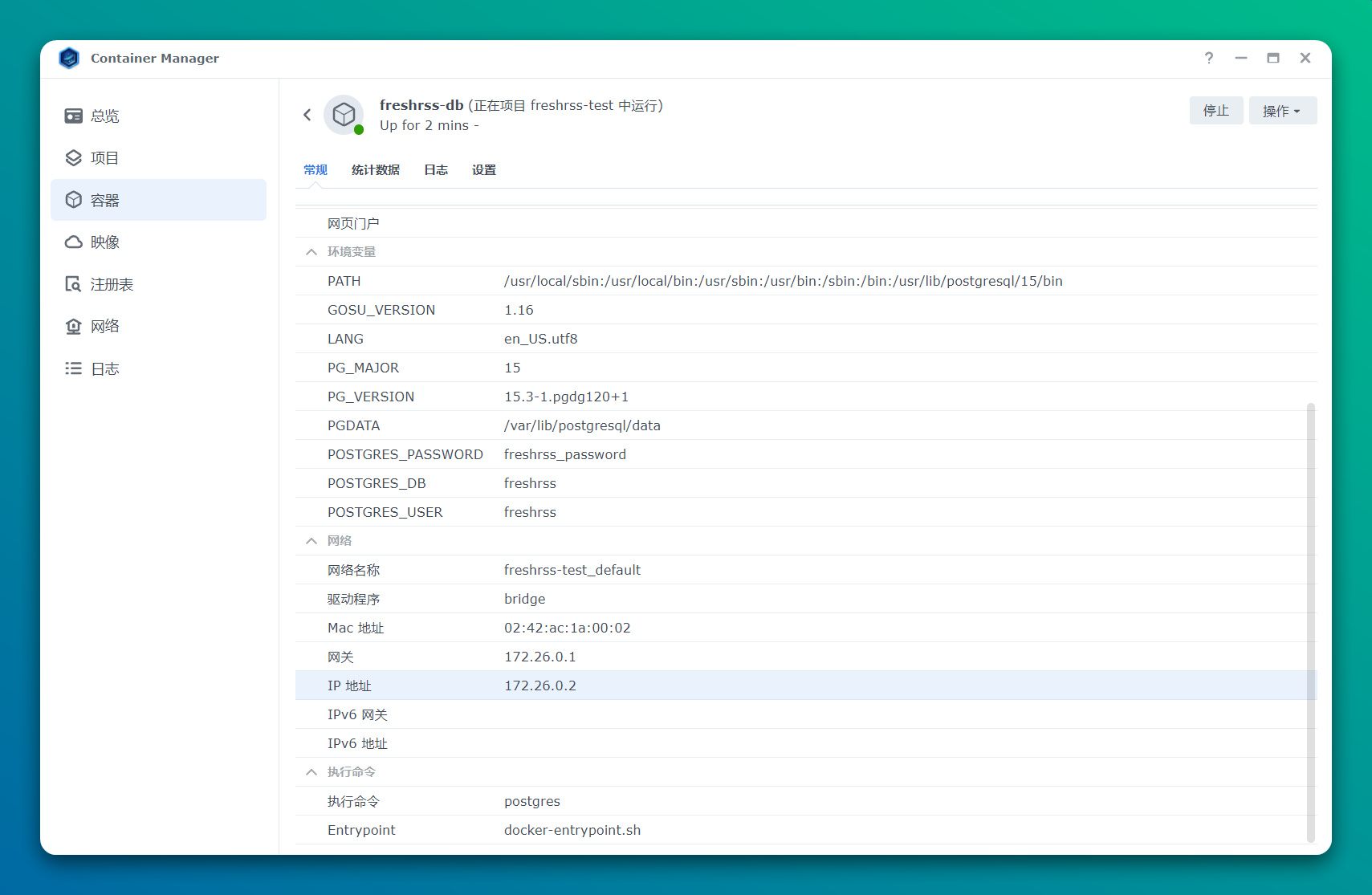
Task: Open the 项目 project layers icon
Action: click(x=74, y=158)
